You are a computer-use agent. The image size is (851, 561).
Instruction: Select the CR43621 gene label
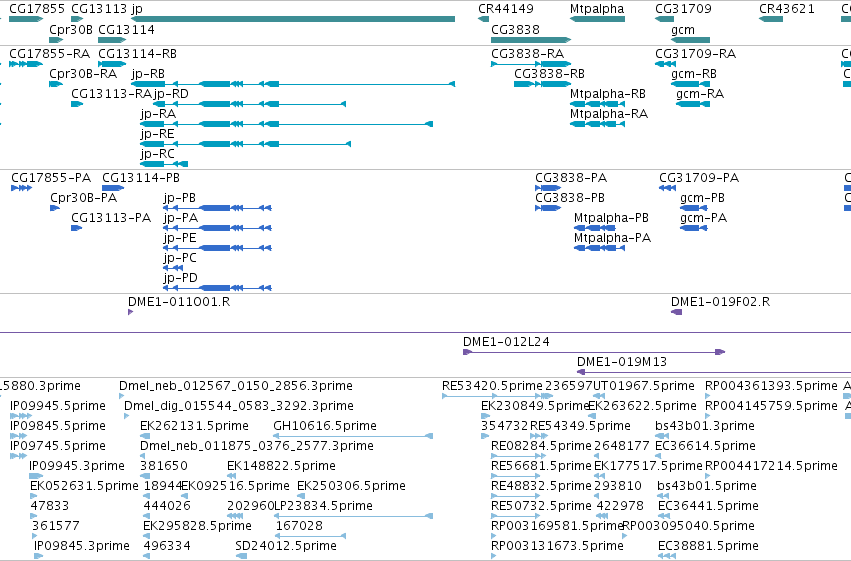click(x=786, y=9)
